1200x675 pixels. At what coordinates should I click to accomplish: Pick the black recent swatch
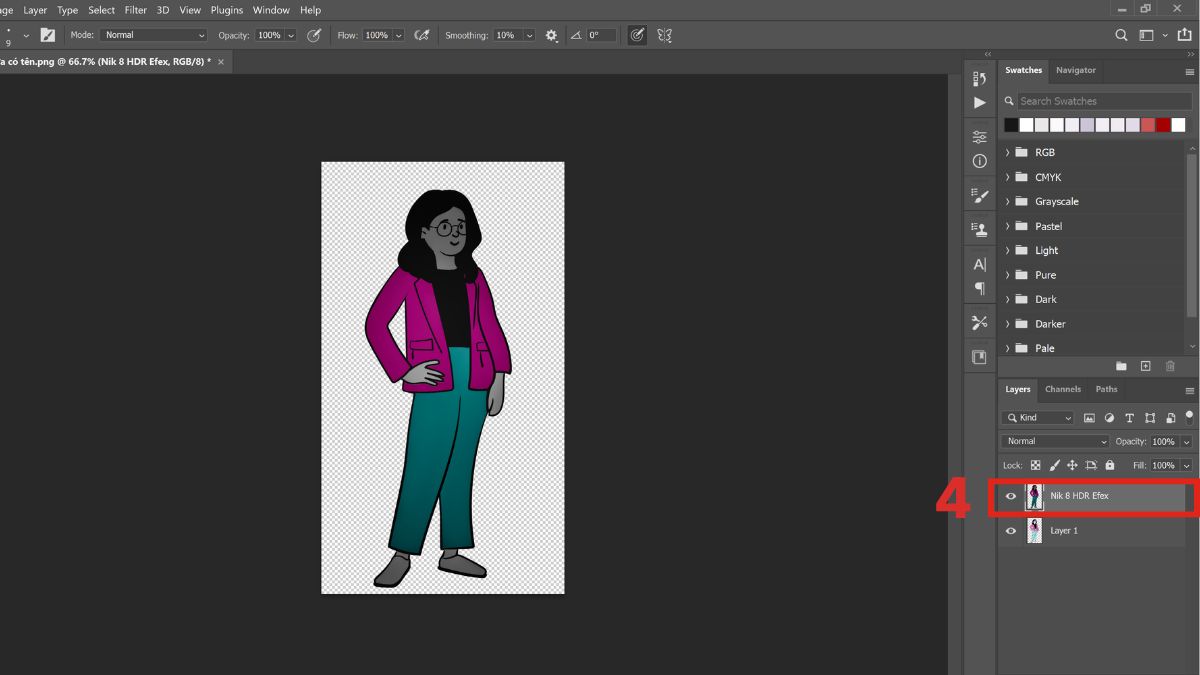pyautogui.click(x=1011, y=125)
